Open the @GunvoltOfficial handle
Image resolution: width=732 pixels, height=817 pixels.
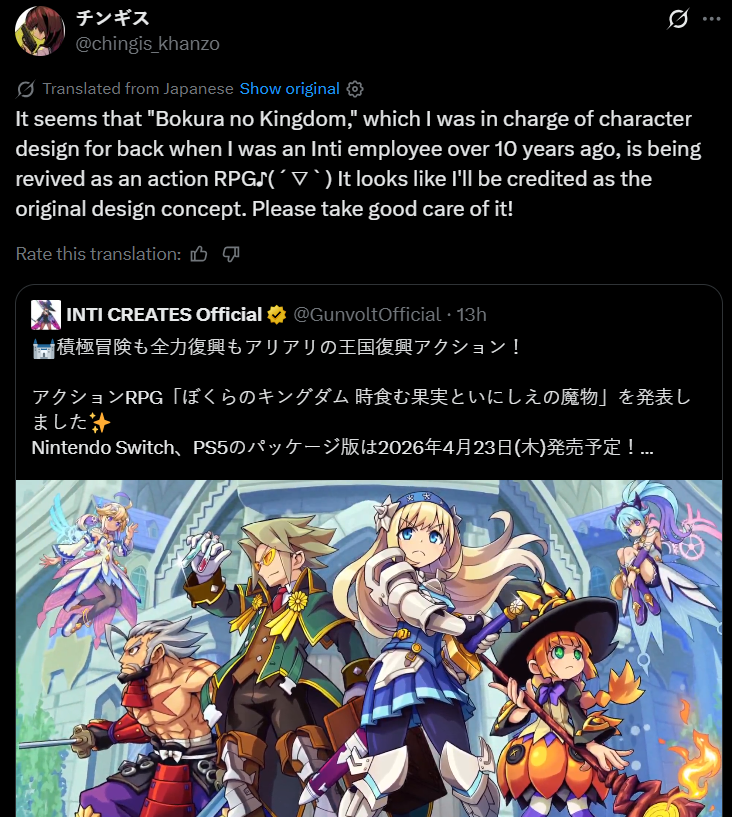pyautogui.click(x=367, y=315)
